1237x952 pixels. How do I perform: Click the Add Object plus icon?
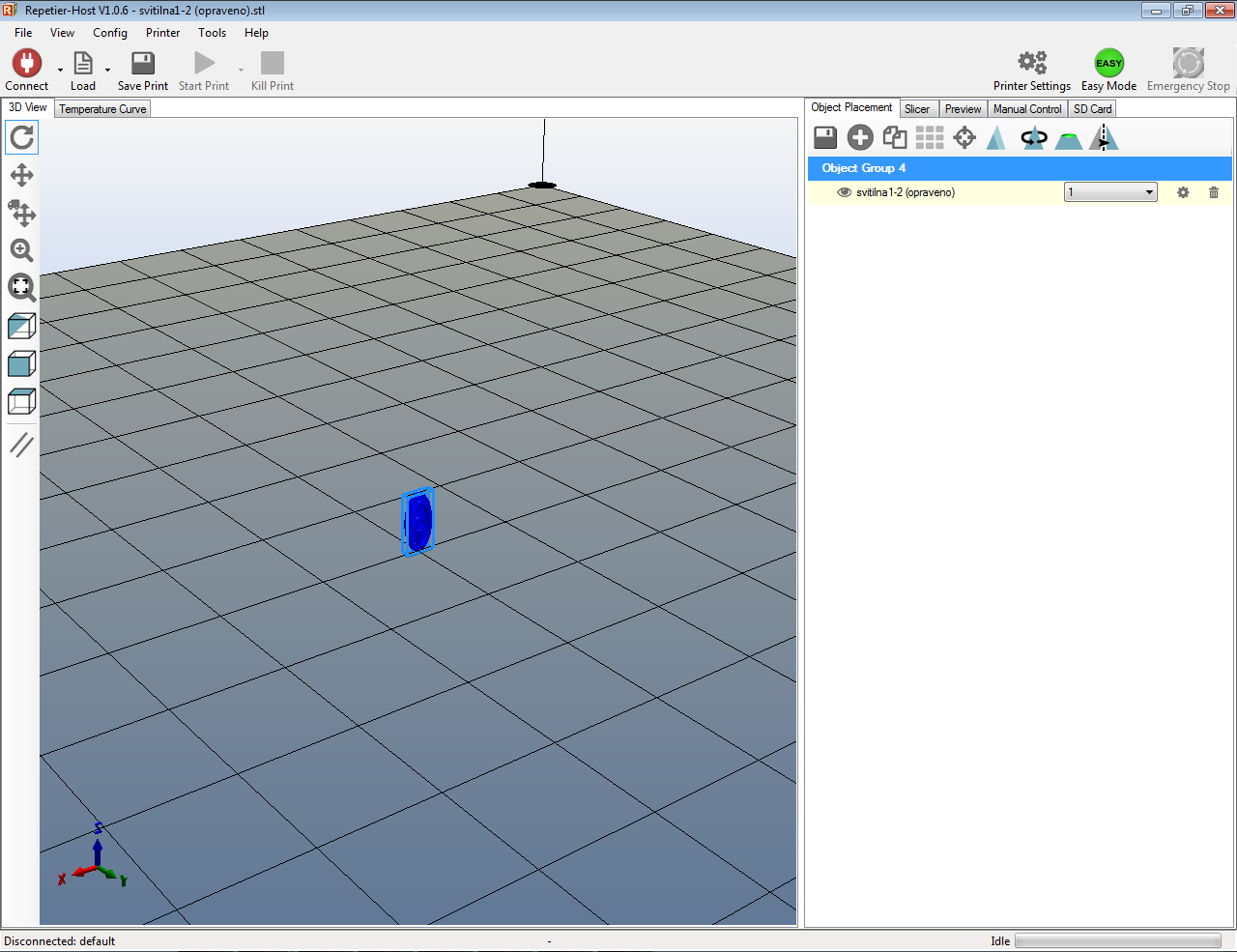(860, 138)
